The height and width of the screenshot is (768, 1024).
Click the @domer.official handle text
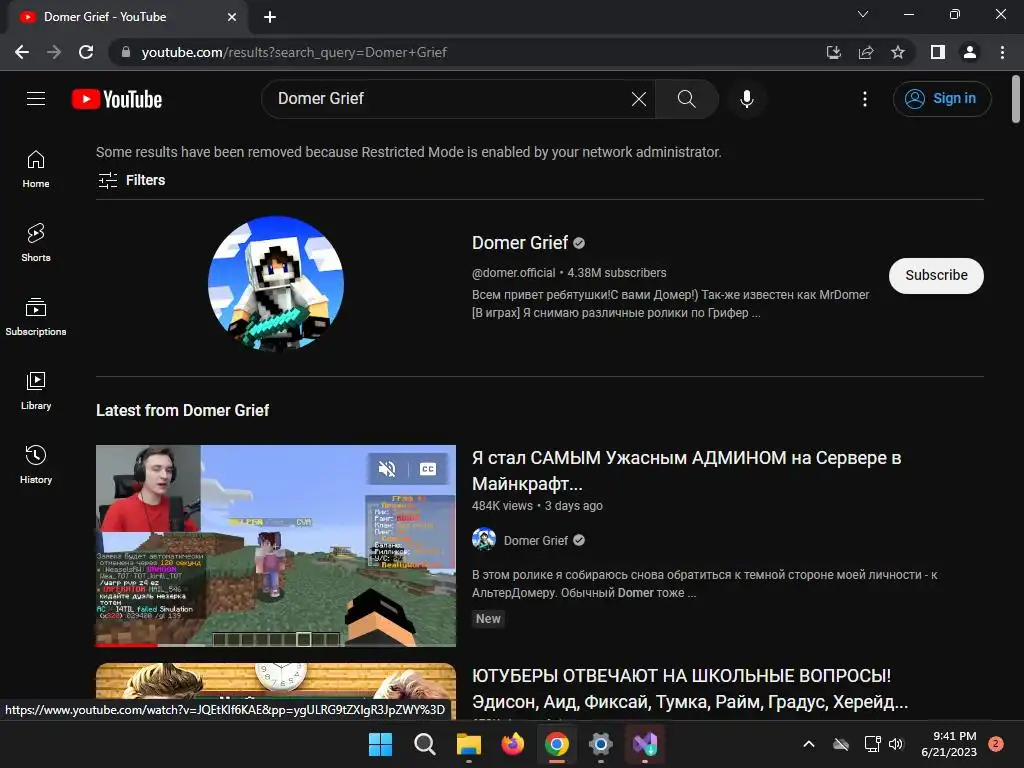tap(513, 273)
